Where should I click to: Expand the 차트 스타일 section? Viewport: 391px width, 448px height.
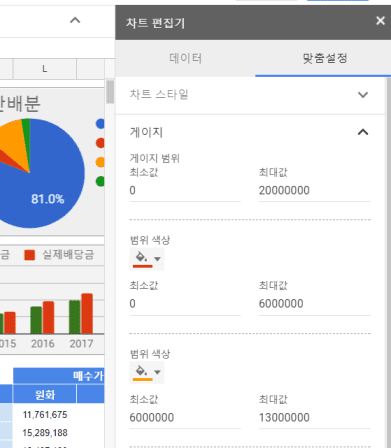coord(250,95)
